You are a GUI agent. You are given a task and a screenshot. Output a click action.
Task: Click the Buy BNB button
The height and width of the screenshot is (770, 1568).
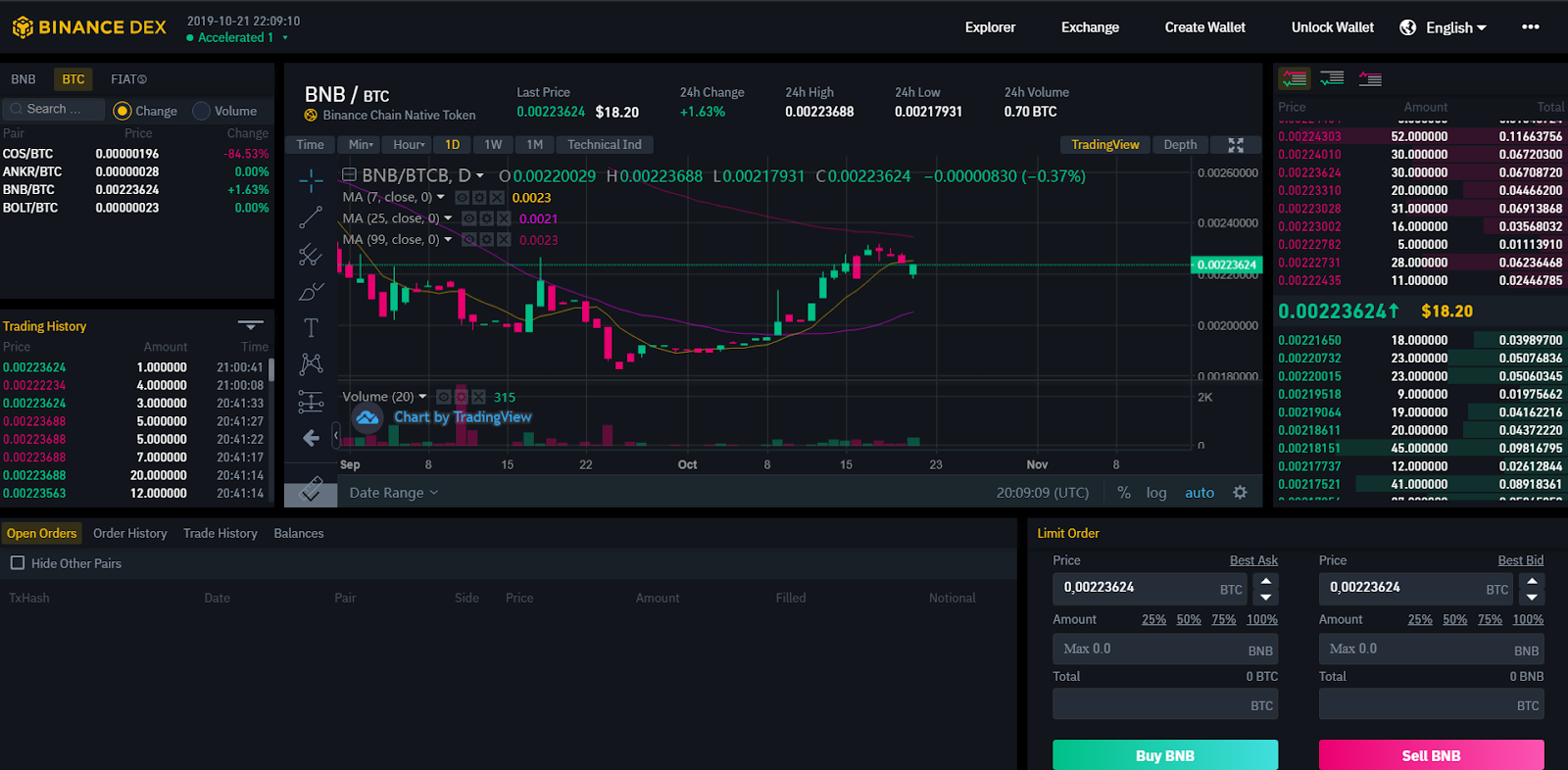[x=1165, y=755]
